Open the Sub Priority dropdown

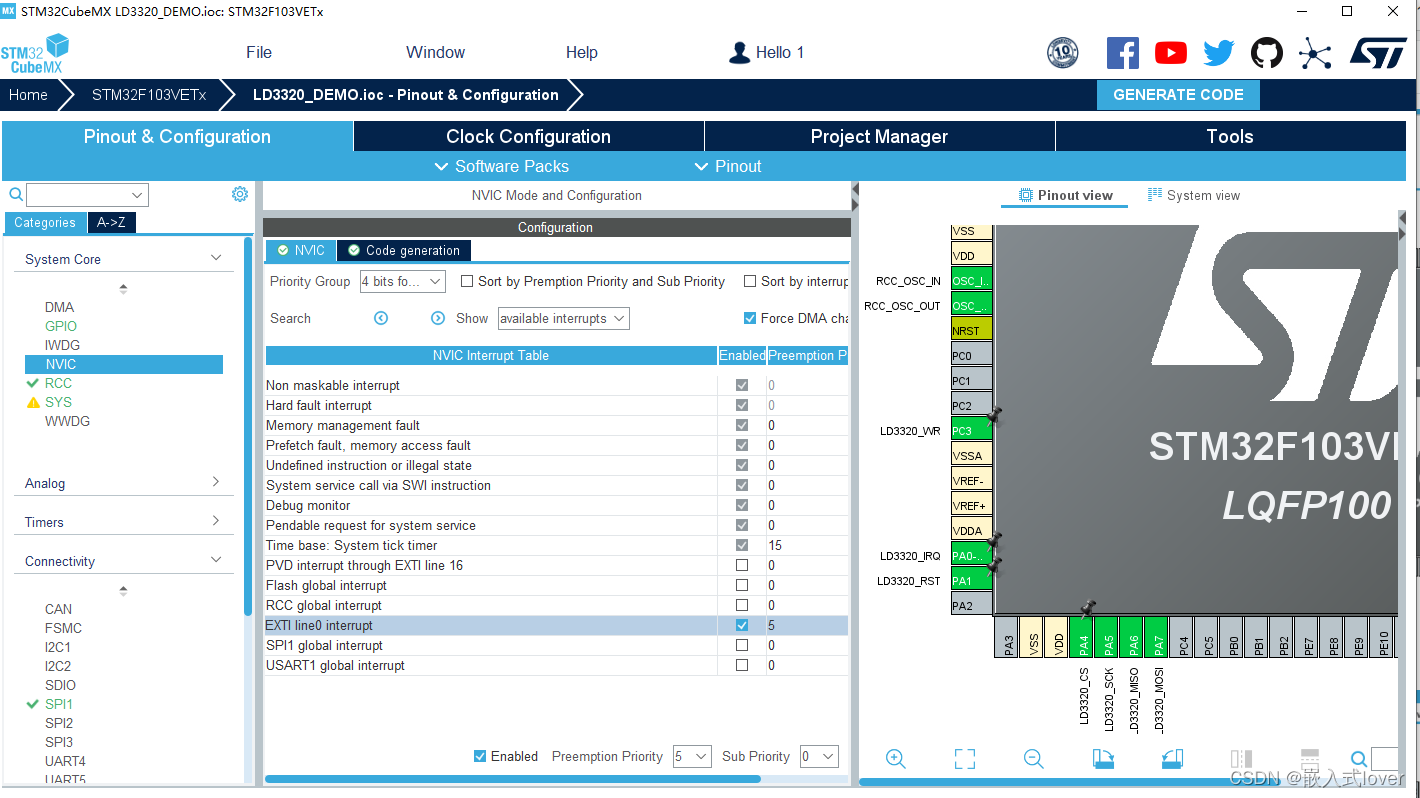tap(819, 756)
